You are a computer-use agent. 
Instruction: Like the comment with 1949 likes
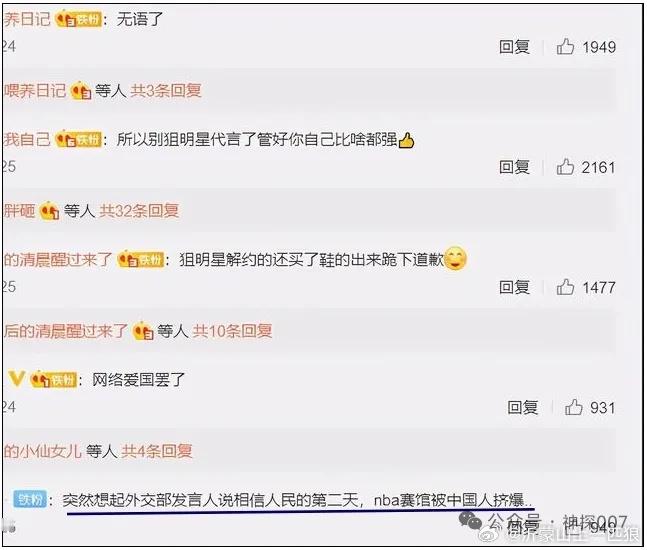(x=565, y=46)
